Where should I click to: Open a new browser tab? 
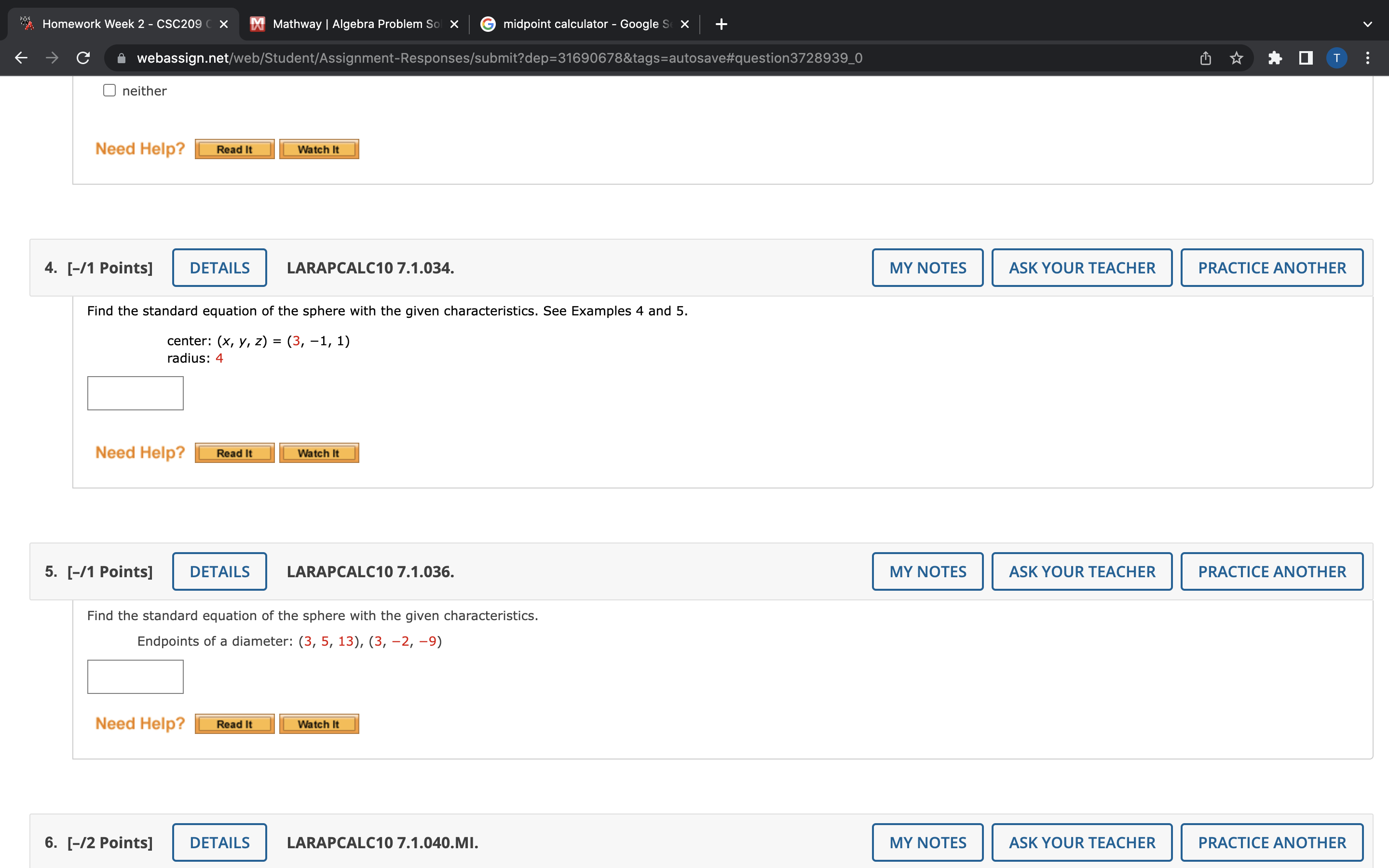tap(722, 24)
